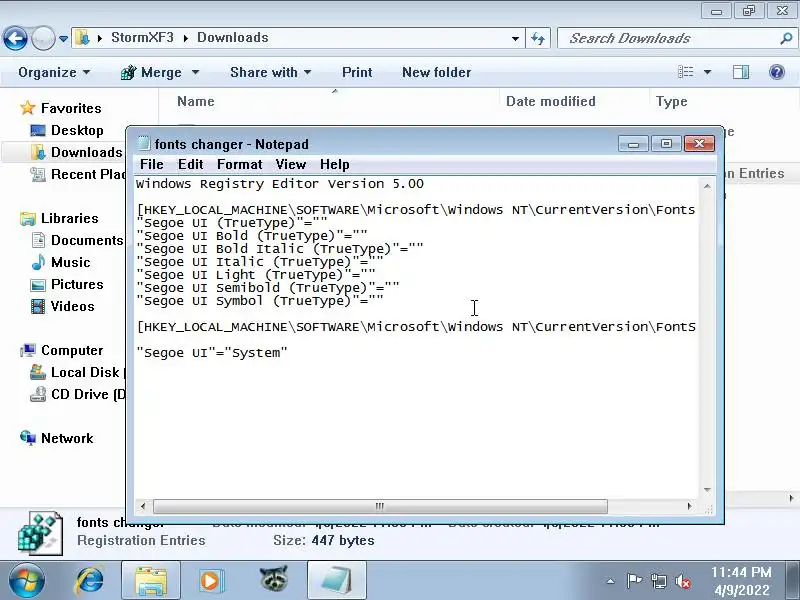
Task: Open the Notepad Edit menu
Action: tap(190, 164)
